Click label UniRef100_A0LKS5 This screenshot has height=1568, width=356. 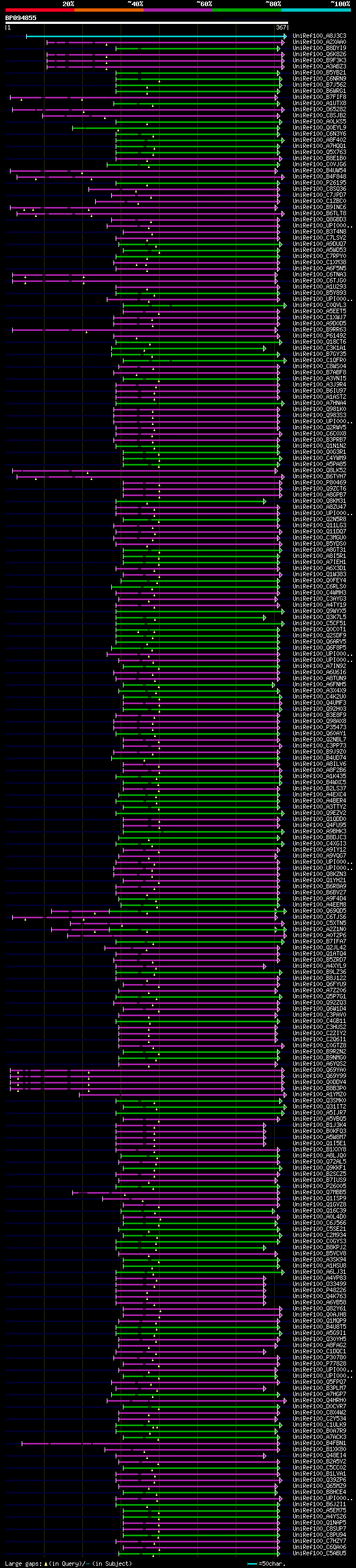319,122
